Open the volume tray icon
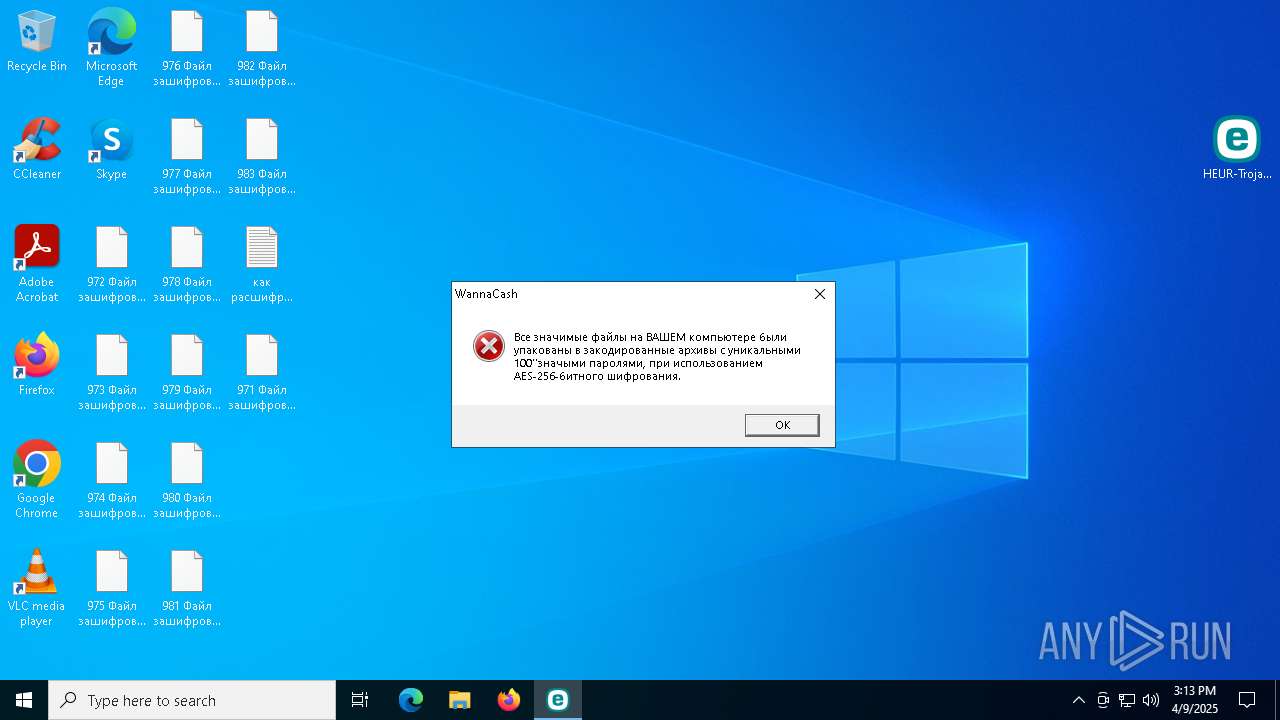Screen dimensions: 1280x720 (1151, 700)
